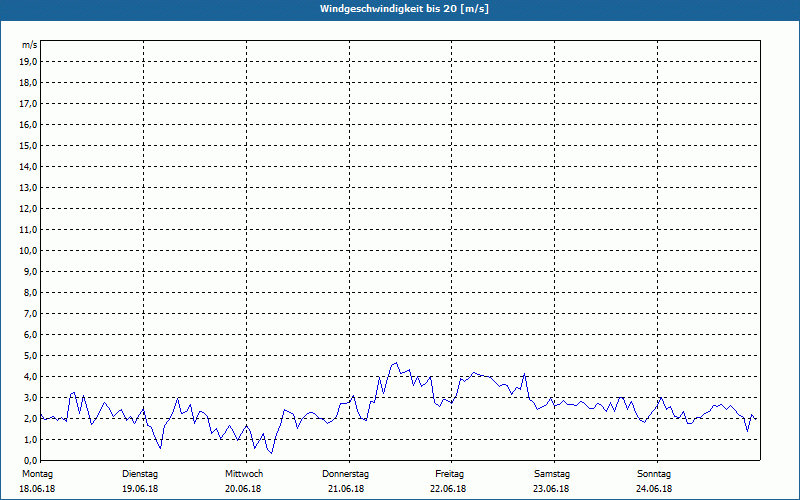The height and width of the screenshot is (500, 800).
Task: Click the 10,0 y-axis value
Action: pos(29,251)
